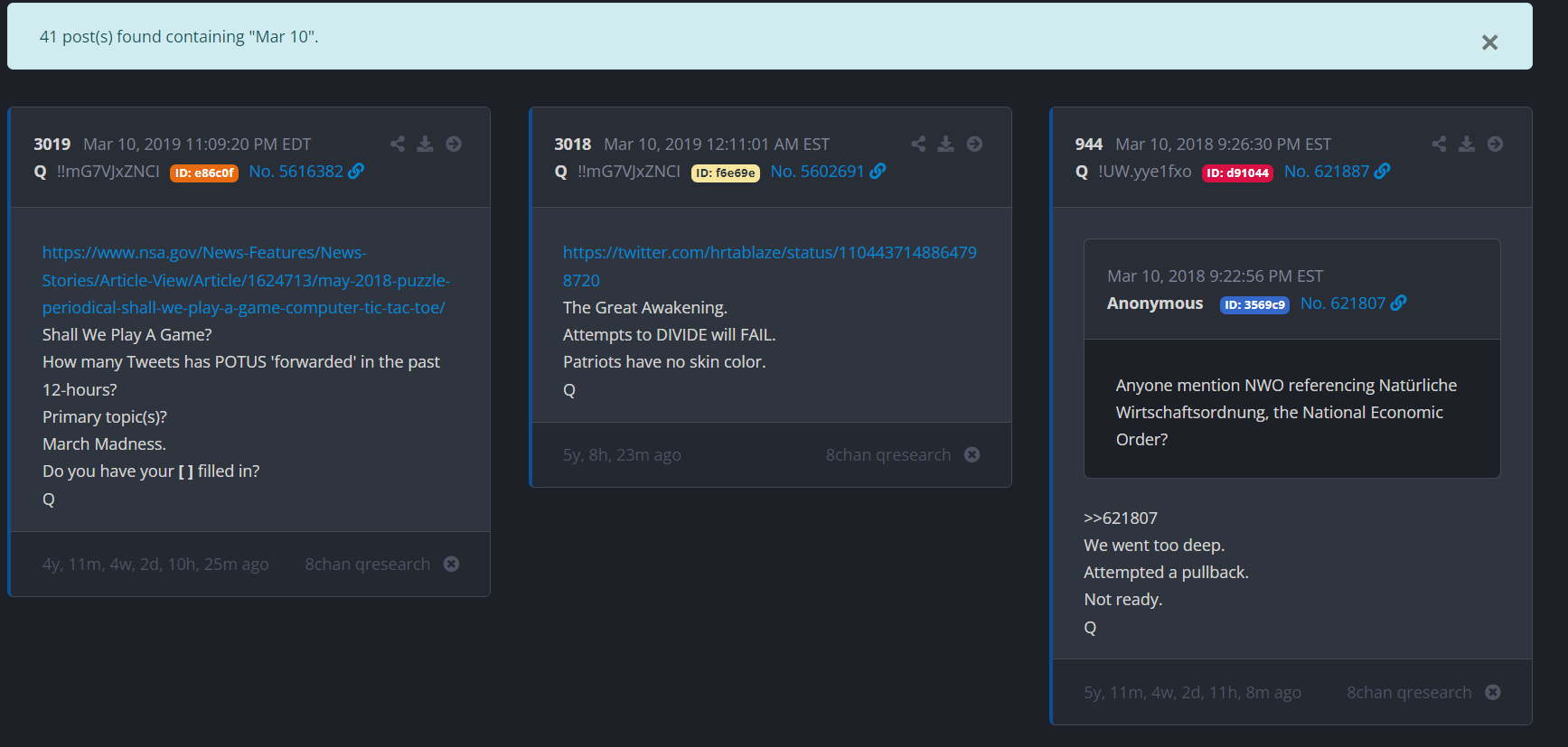Click X icon beside 8chan qresearch in post 3019
This screenshot has height=747, width=1568.
pyautogui.click(x=452, y=564)
